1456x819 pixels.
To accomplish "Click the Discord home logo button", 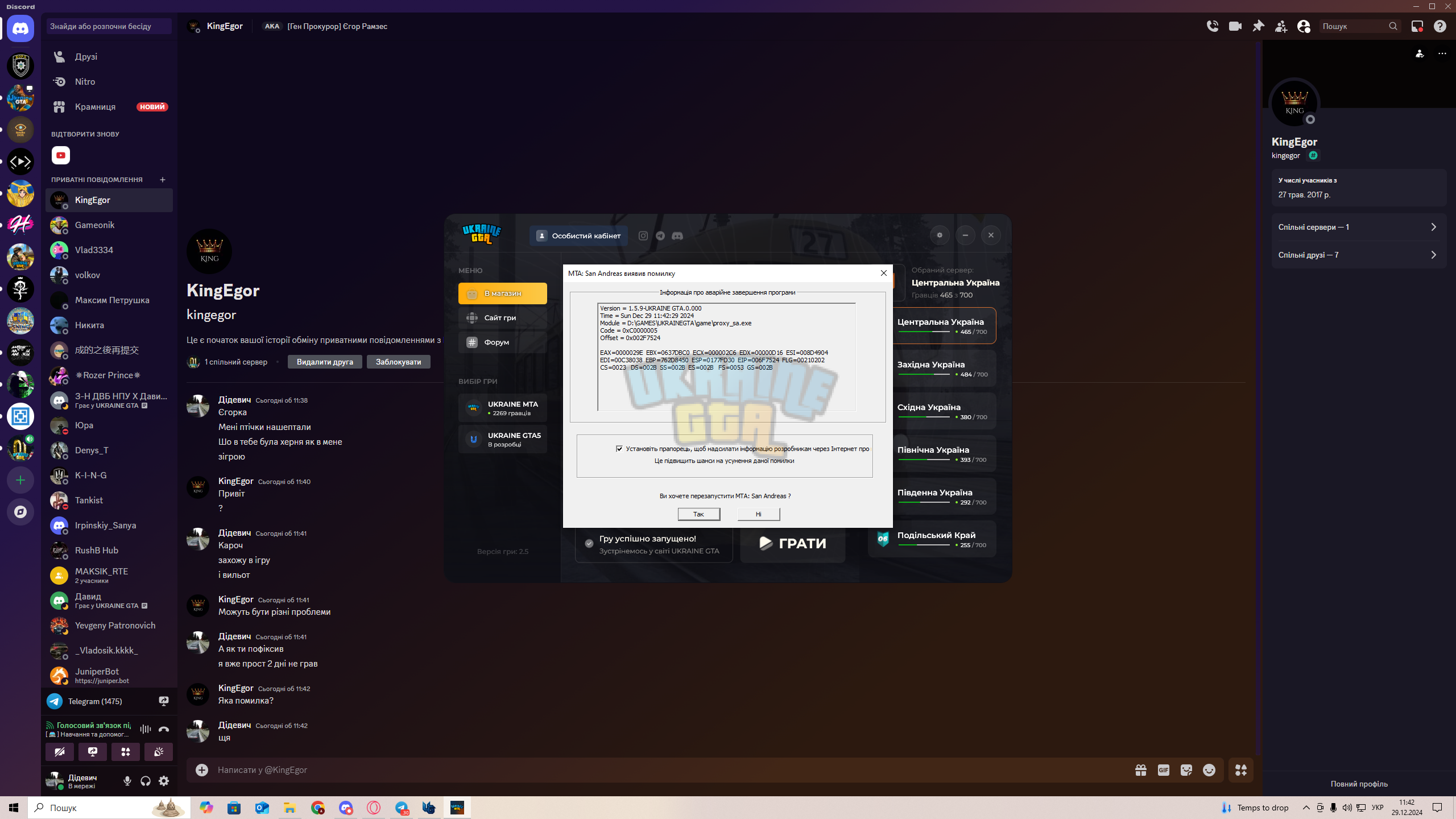I will 20,28.
